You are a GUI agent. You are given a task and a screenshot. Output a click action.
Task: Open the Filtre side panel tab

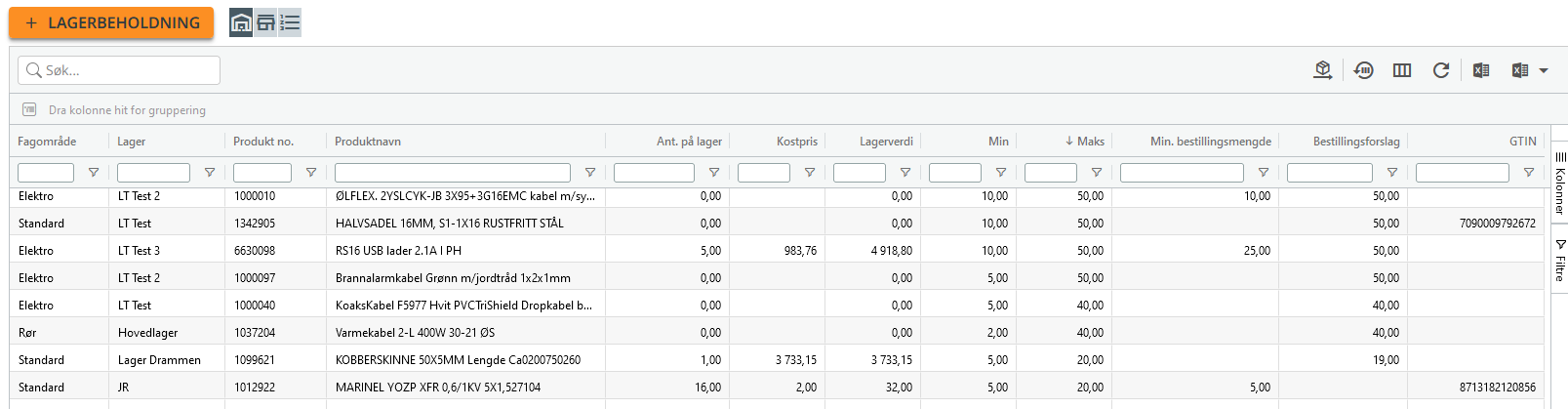[1559, 261]
